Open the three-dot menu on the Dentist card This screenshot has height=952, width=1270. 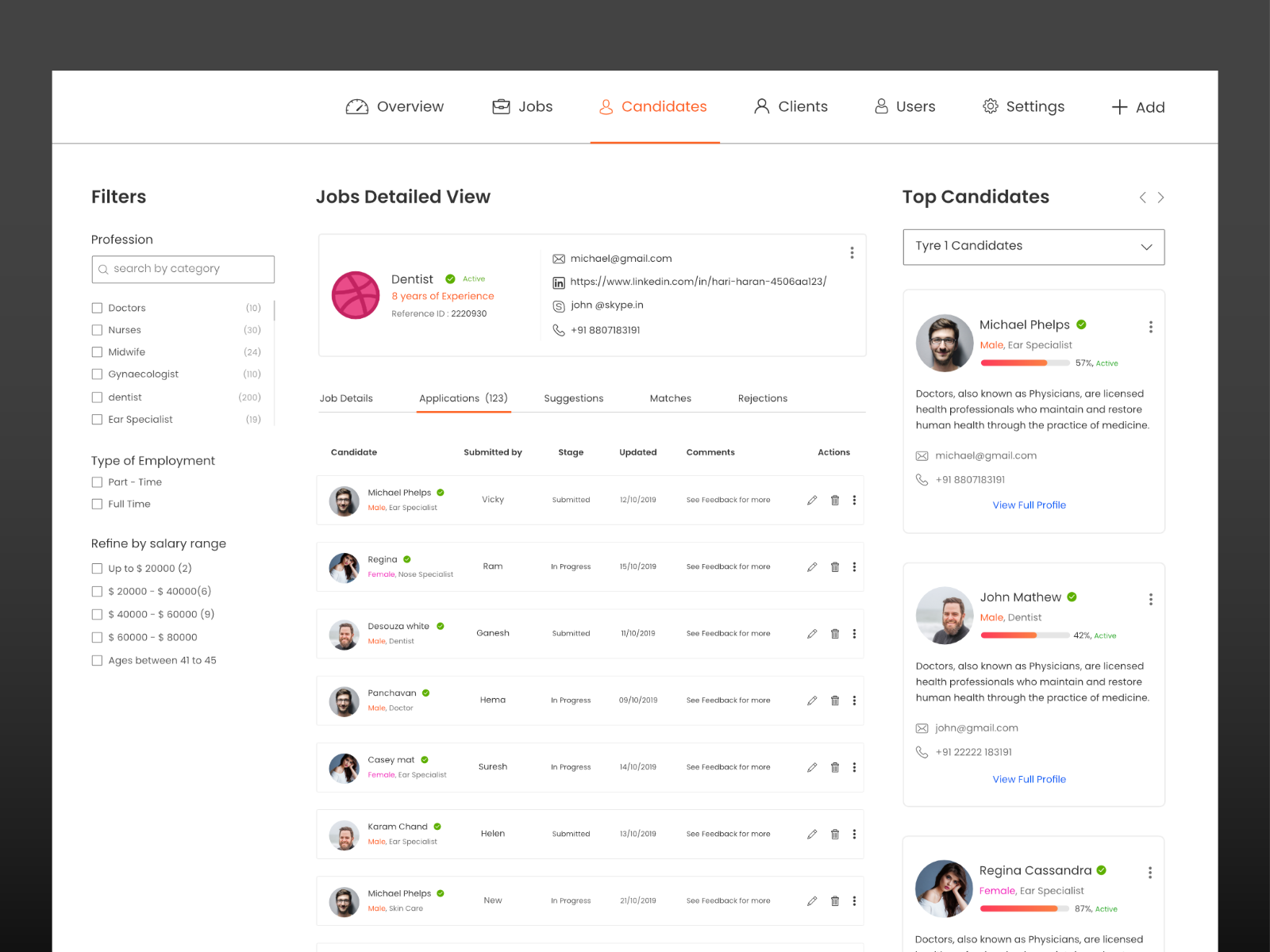click(x=852, y=252)
